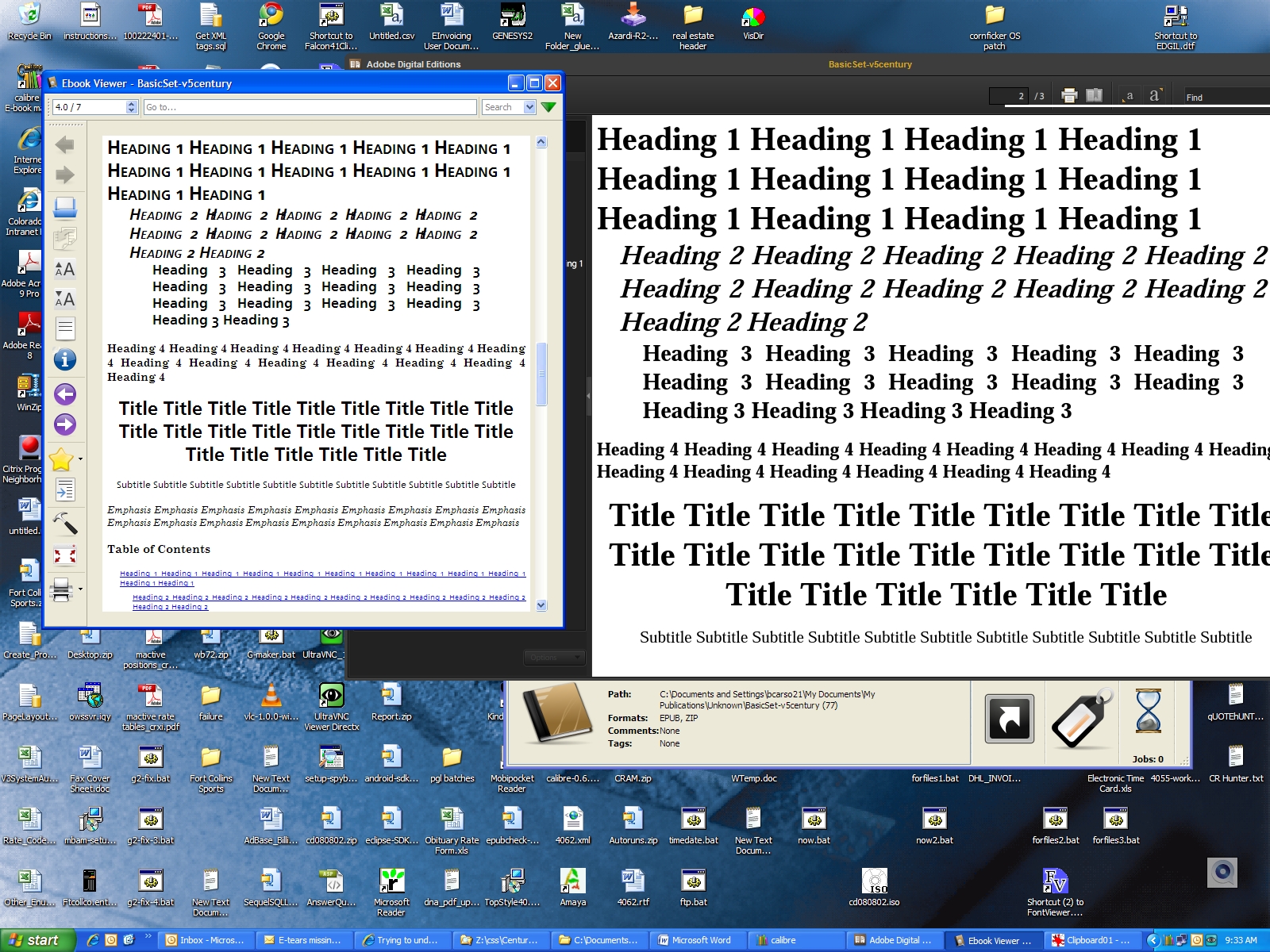Switch to the C:\Documents taskbar button
Viewport: 1270px width, 952px height.
(x=598, y=940)
